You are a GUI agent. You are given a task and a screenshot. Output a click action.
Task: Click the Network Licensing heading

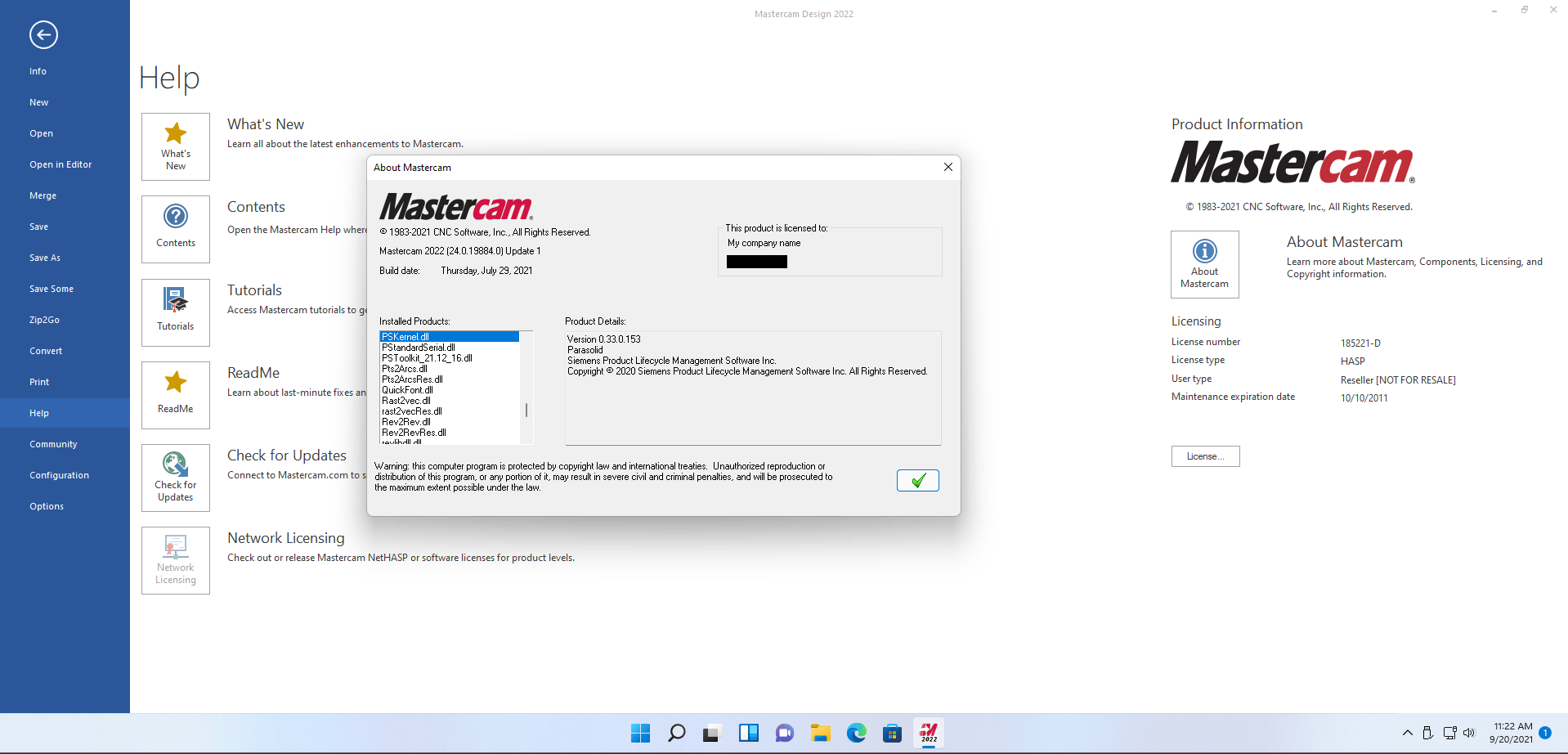[286, 538]
